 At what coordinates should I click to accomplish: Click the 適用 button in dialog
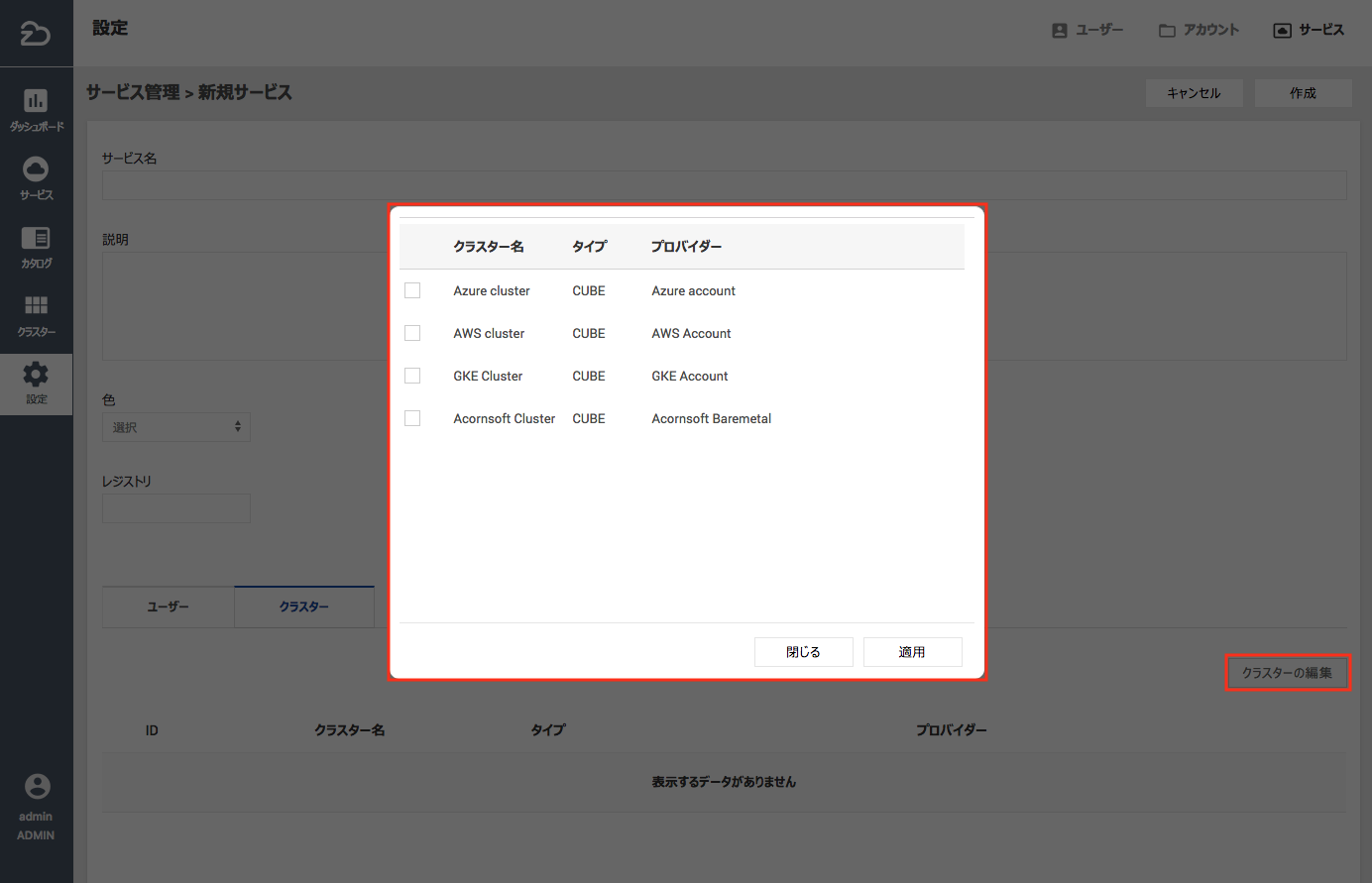912,652
